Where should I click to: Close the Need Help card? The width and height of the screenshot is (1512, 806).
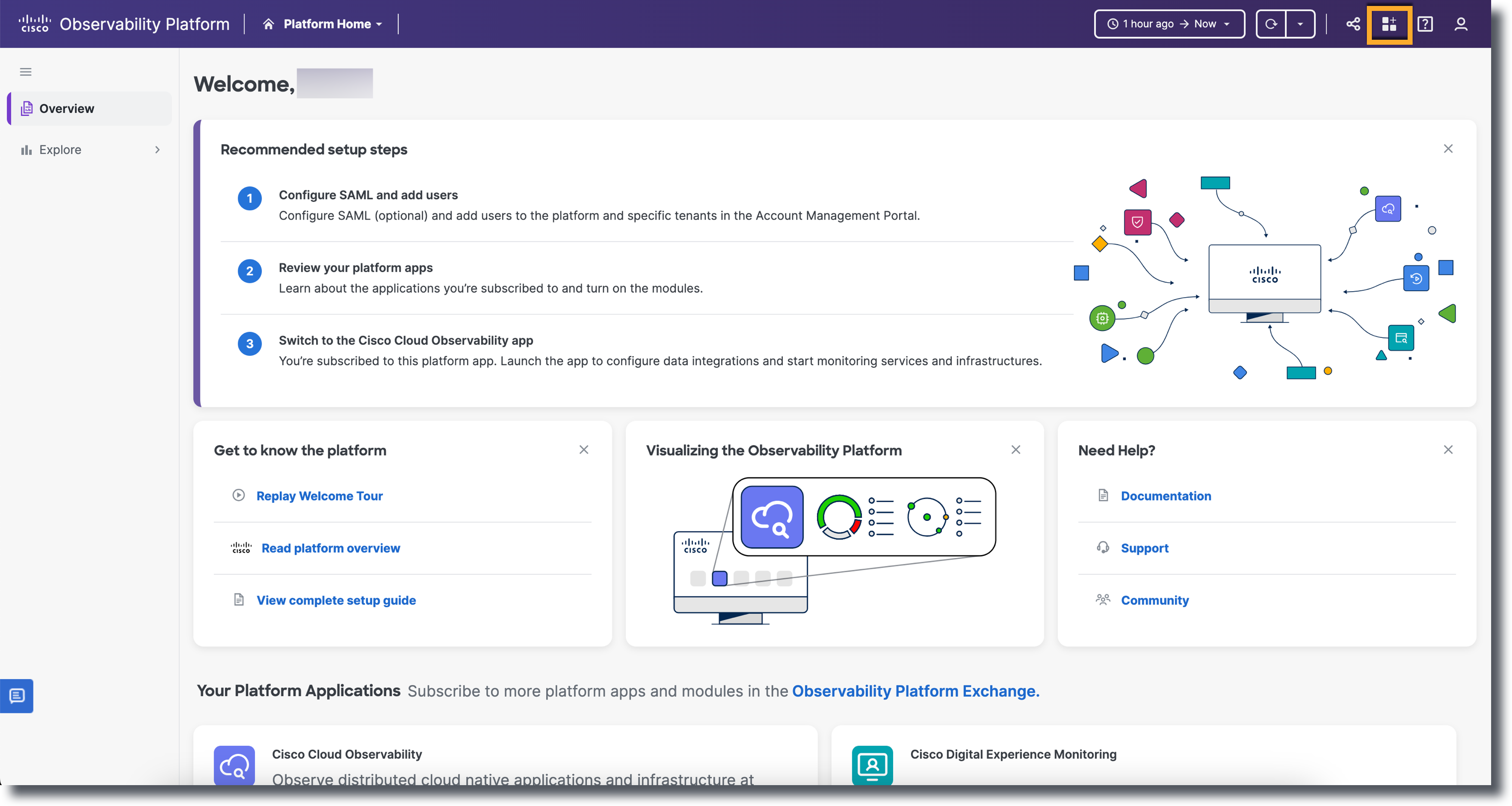coord(1448,449)
